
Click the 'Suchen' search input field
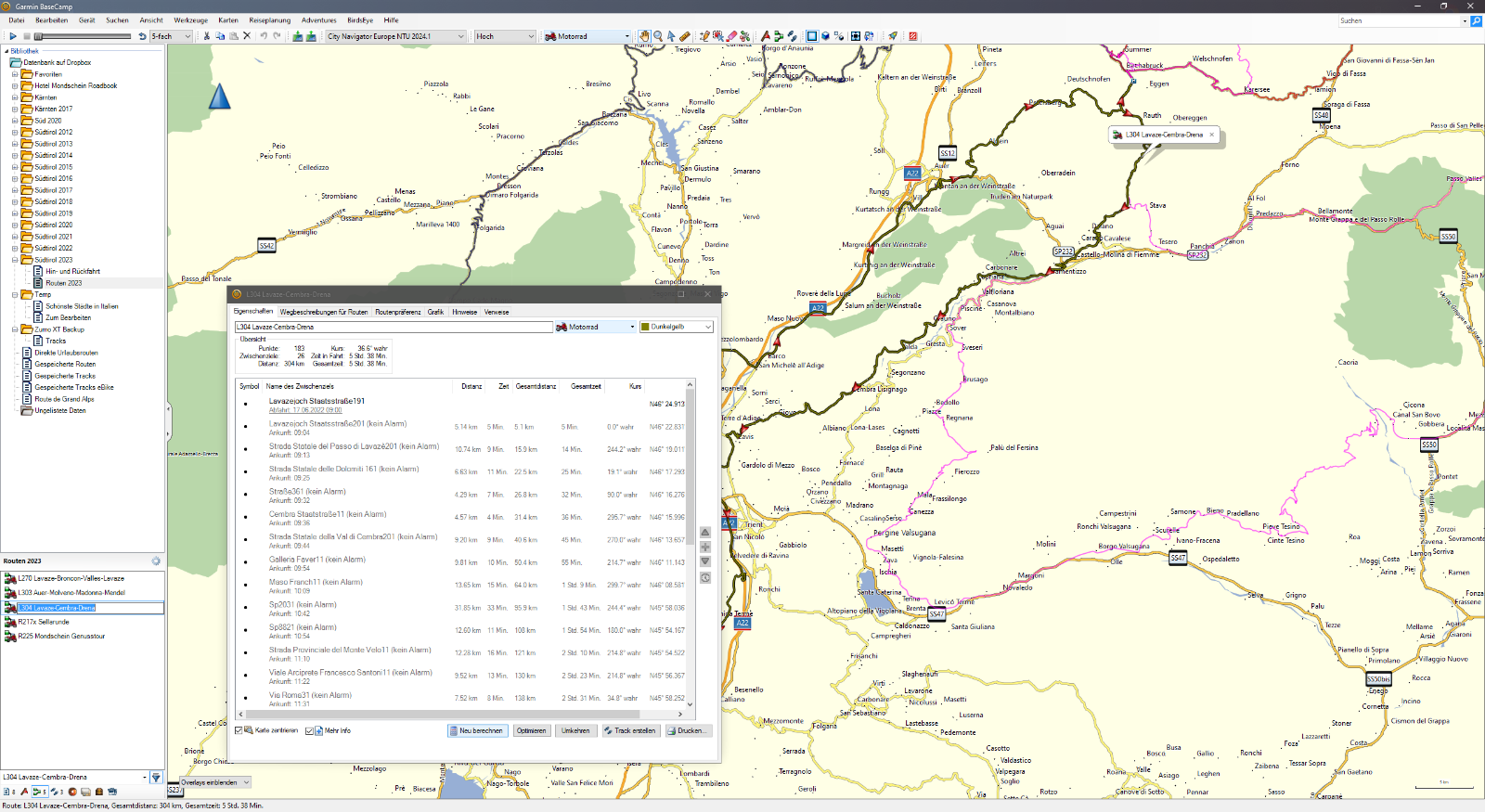(x=1401, y=20)
